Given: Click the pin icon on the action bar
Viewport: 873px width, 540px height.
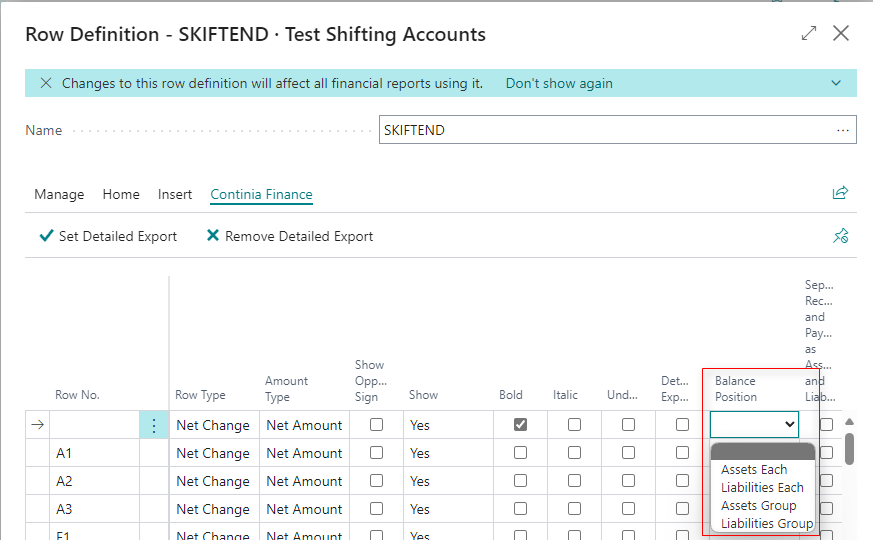Looking at the screenshot, I should point(840,236).
